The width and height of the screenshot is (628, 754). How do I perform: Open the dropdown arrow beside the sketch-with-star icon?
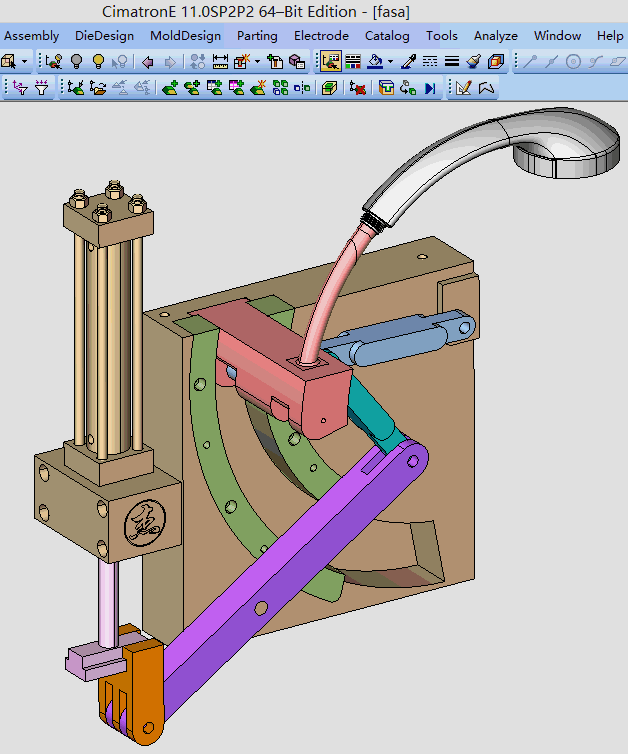(257, 62)
